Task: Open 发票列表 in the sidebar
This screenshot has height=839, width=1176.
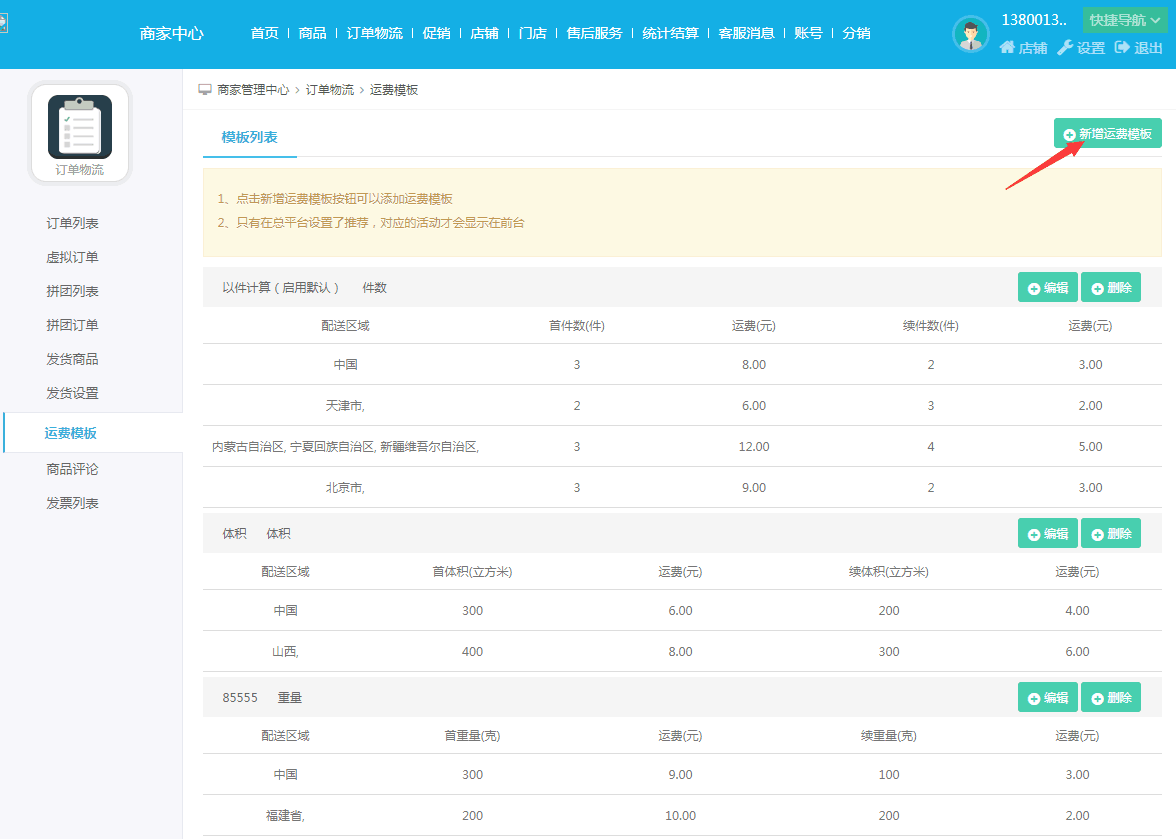Action: coord(72,503)
